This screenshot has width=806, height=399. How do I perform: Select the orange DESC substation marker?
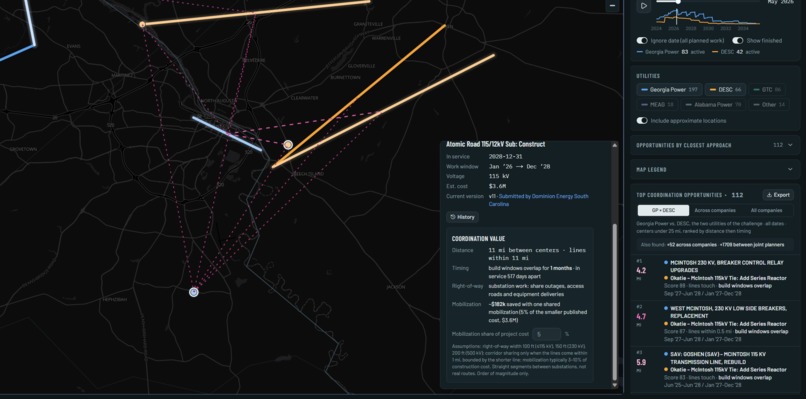tap(288, 145)
